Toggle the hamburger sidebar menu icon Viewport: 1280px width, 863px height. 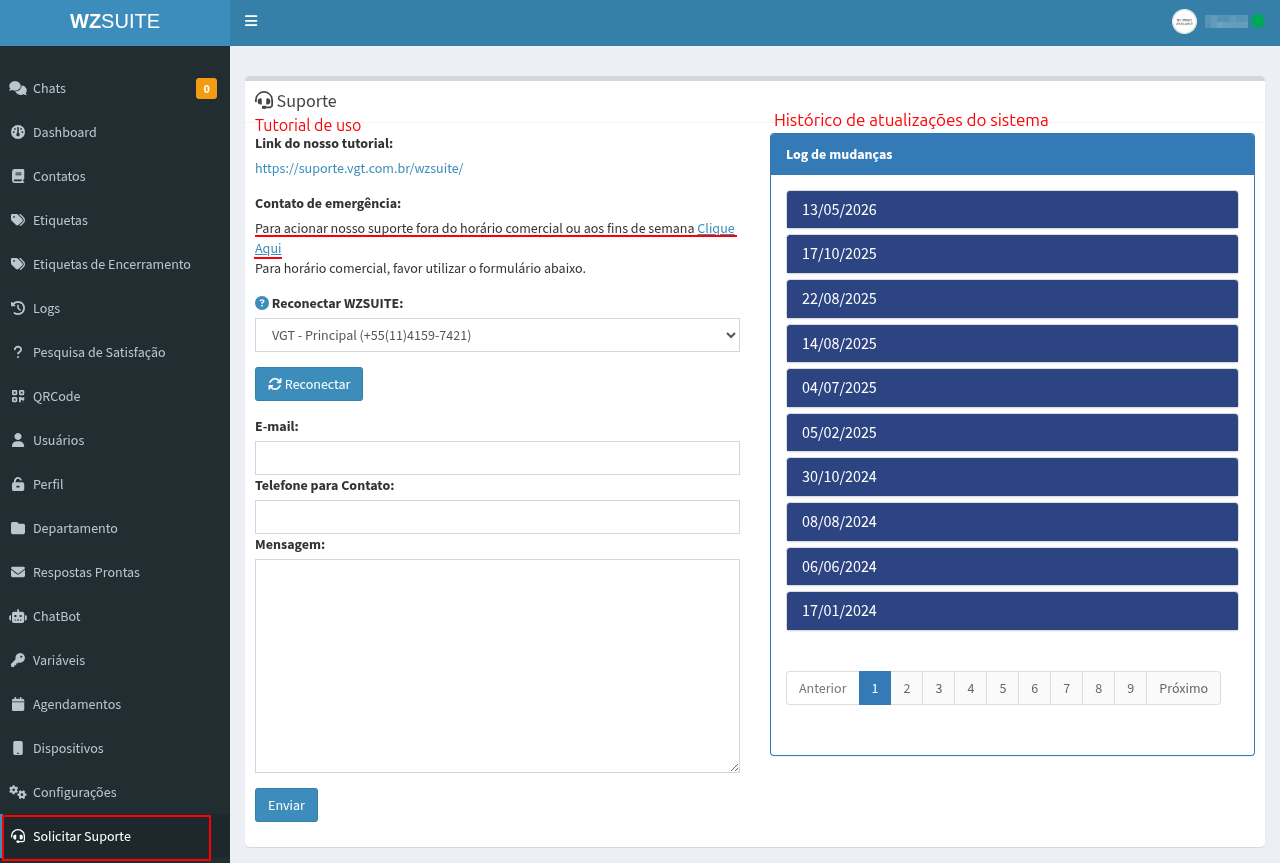[251, 21]
